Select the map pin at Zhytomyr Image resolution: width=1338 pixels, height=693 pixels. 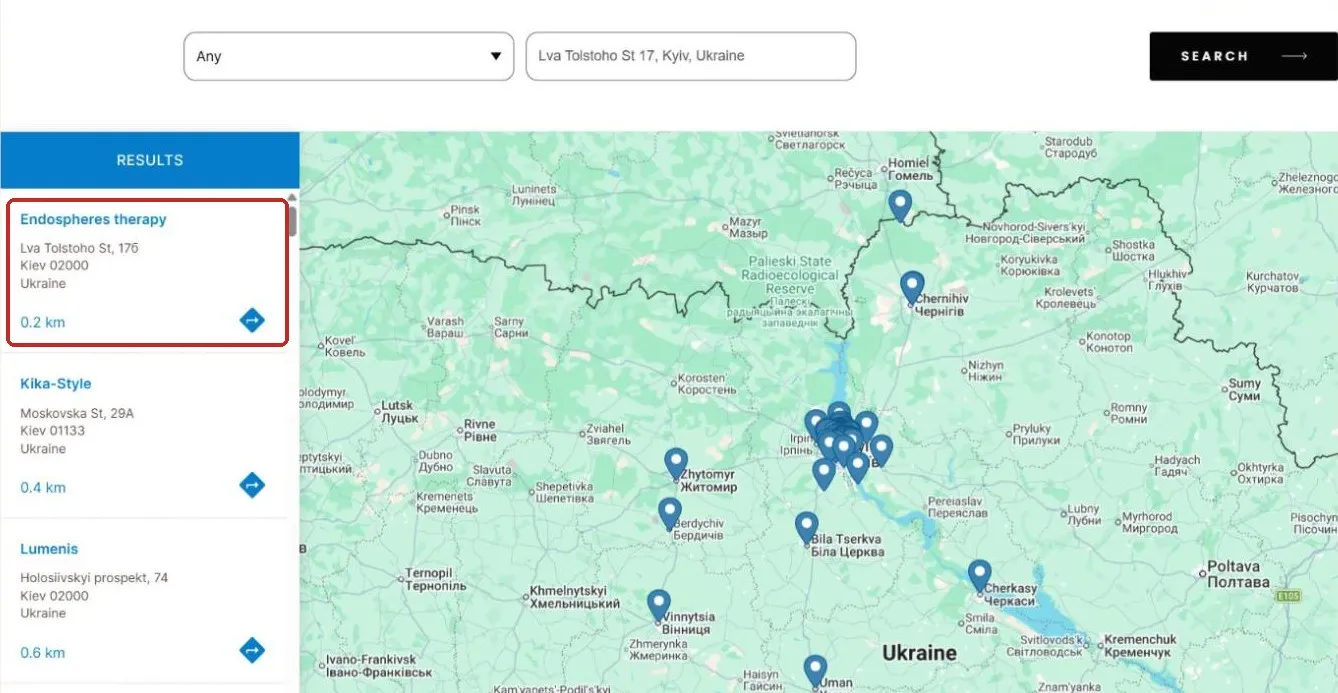click(676, 464)
